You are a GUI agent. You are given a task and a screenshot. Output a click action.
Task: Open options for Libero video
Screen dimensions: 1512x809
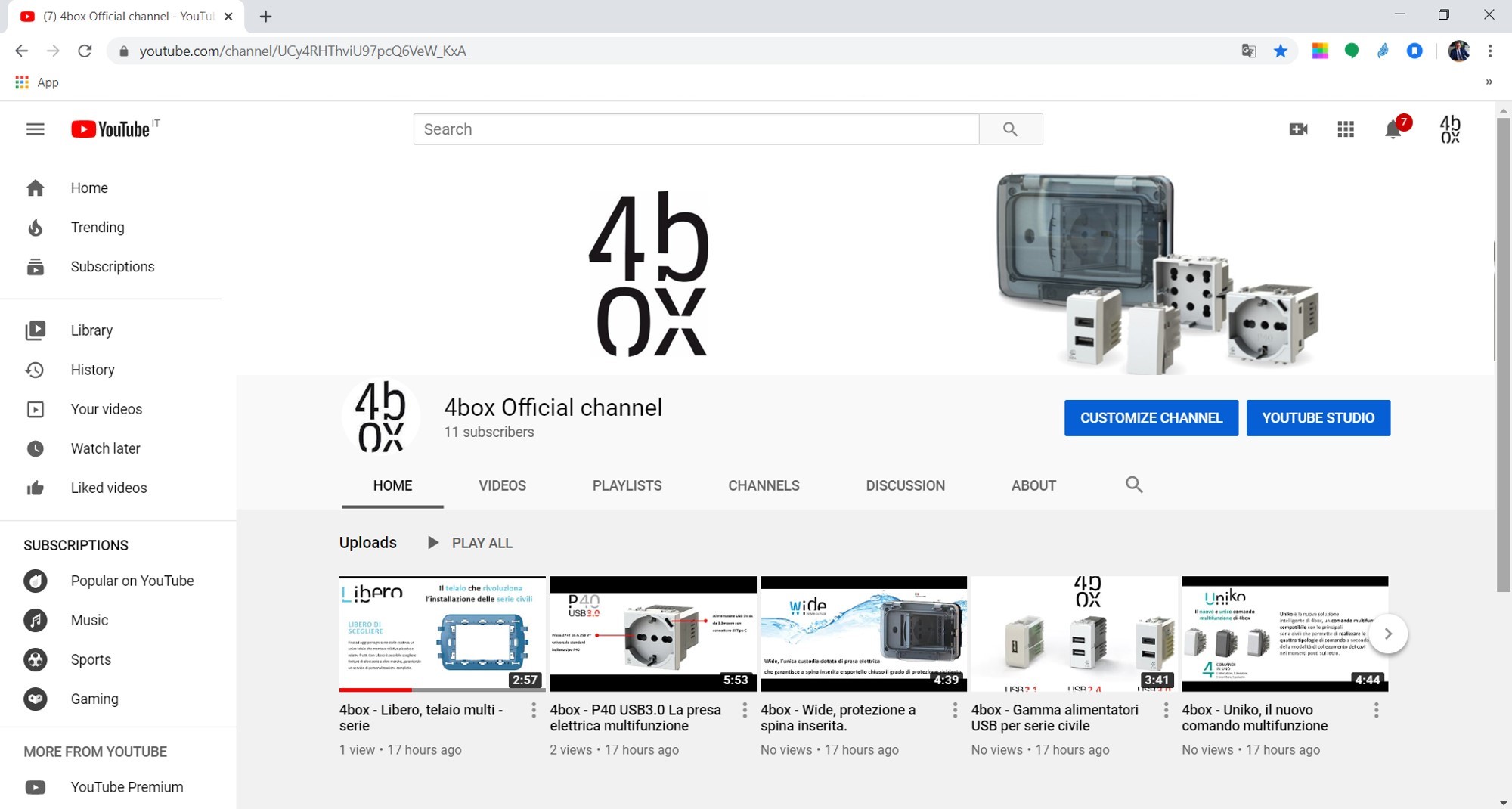coord(534,710)
